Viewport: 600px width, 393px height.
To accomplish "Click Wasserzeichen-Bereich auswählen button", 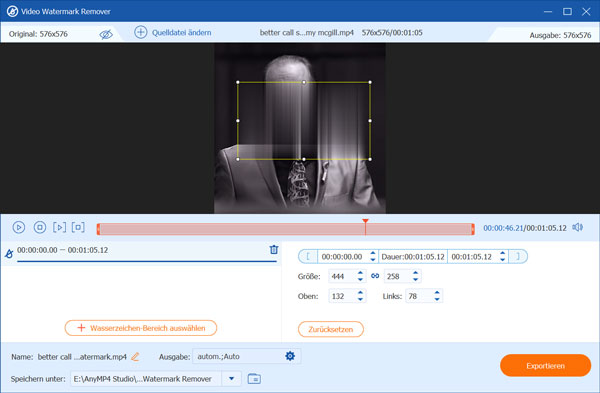I will coord(141,328).
